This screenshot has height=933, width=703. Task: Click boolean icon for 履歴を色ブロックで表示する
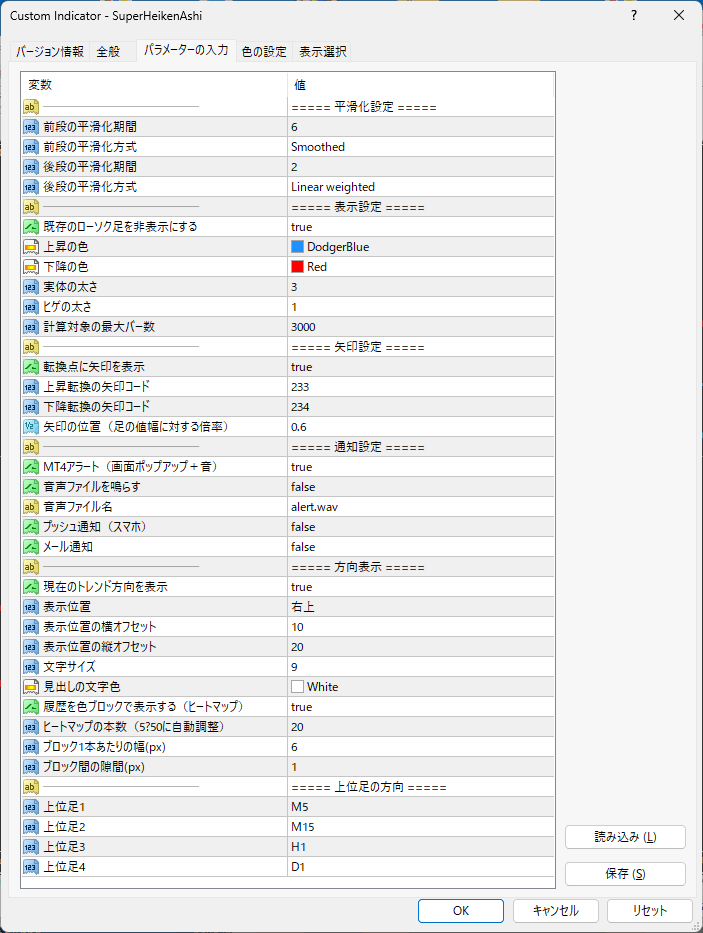pos(30,707)
